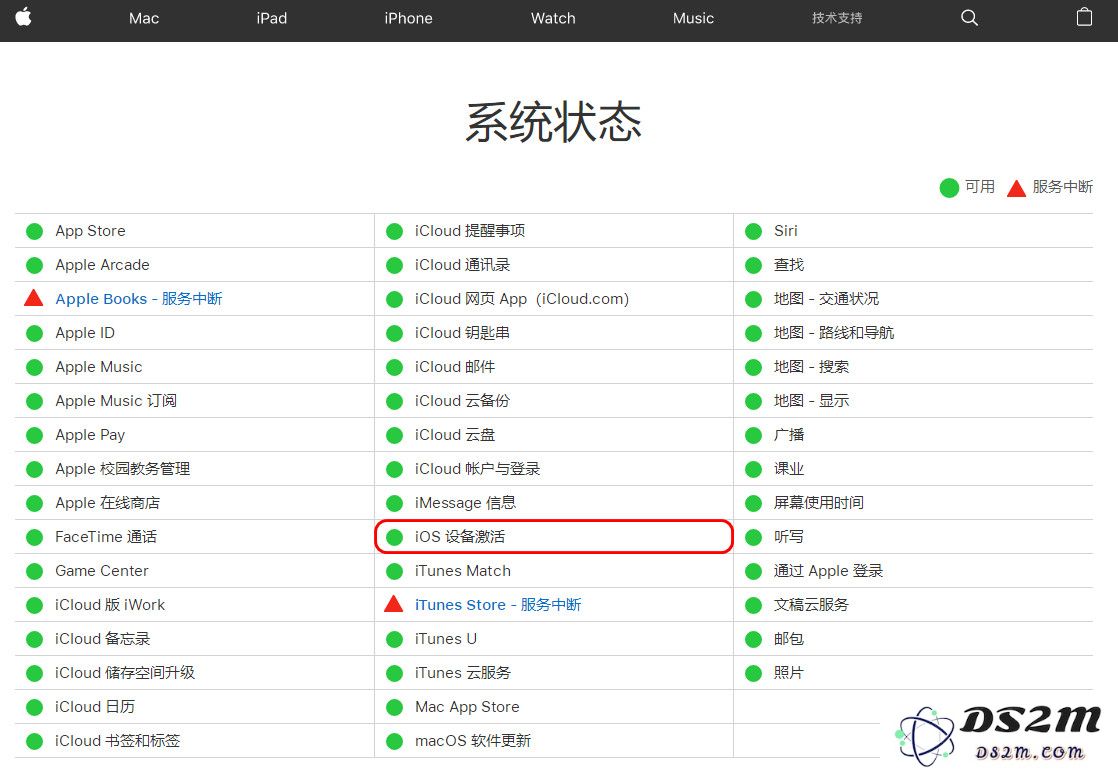The width and height of the screenshot is (1118, 770).
Task: Click the Apple Music 订阅 row text
Action: click(x=116, y=401)
